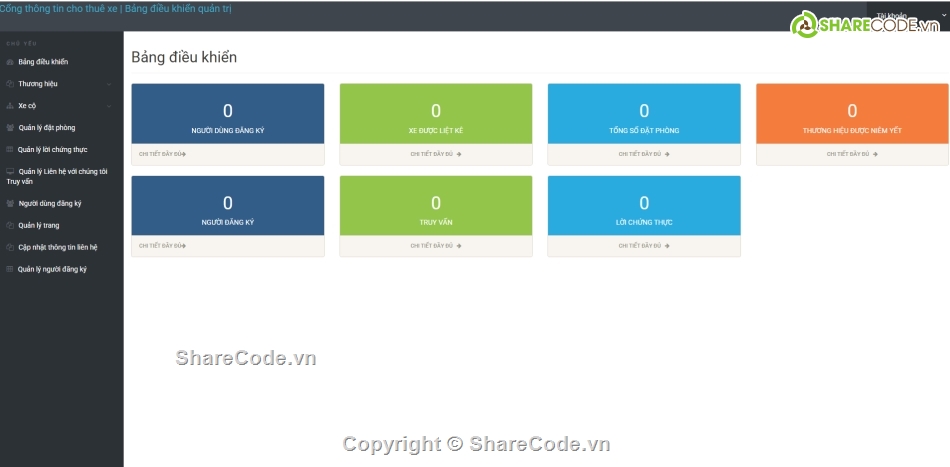Click arrow icon under Tổng số đặt phòng card
This screenshot has height=467, width=950.
tap(667, 154)
